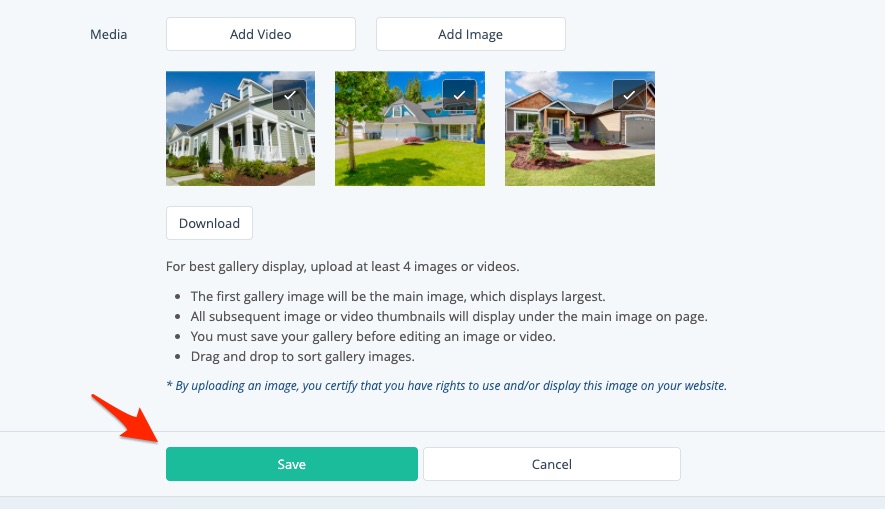Click the 'Drag and drop to sort' bullet
Screen dimensions: 885x509
coord(303,357)
